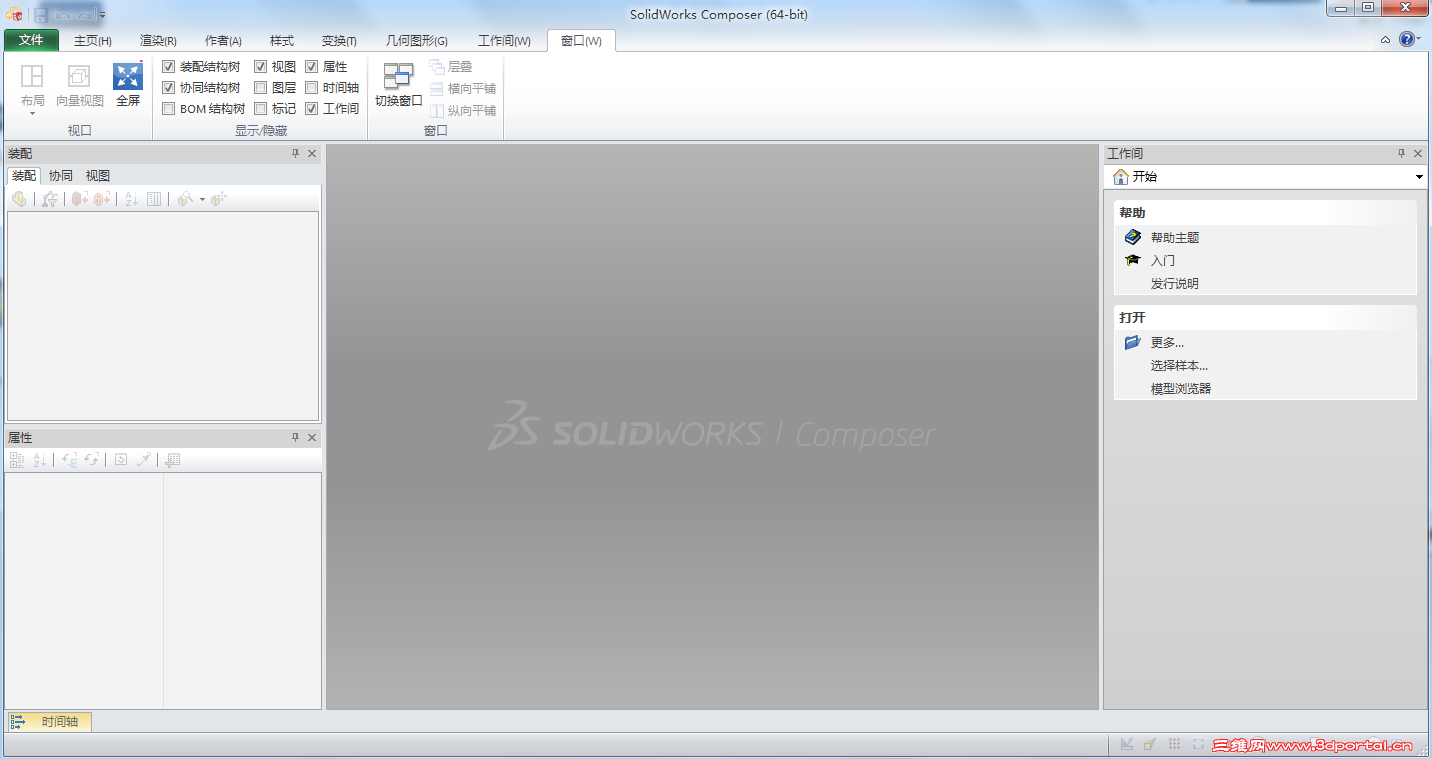Enable the BOM 结构树 checkbox
The width and height of the screenshot is (1432, 759).
coord(168,109)
